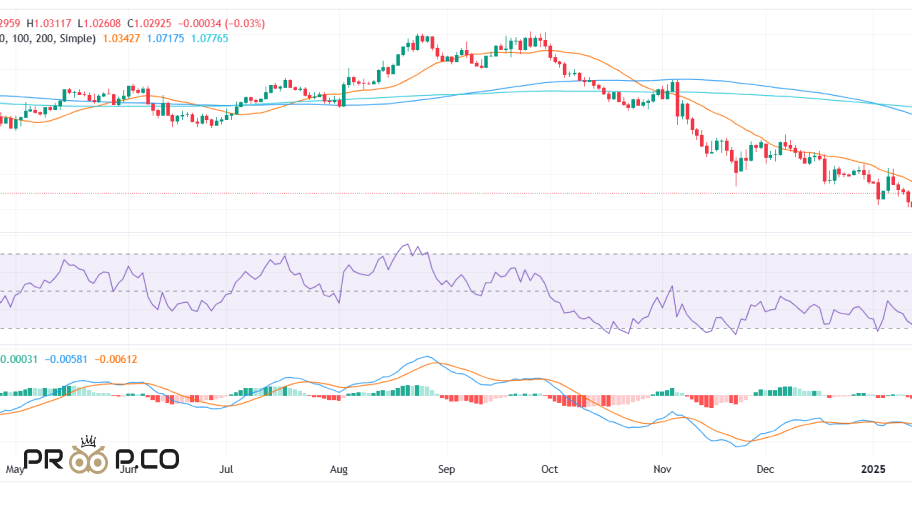Click the Aug label on time axis
The width and height of the screenshot is (912, 513).
pos(339,469)
